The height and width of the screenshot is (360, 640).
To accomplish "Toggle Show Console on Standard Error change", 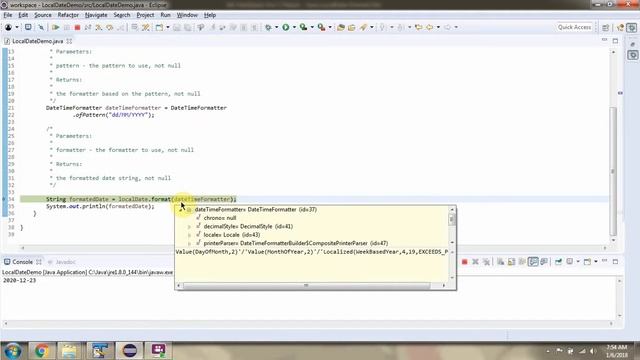I will point(544,262).
